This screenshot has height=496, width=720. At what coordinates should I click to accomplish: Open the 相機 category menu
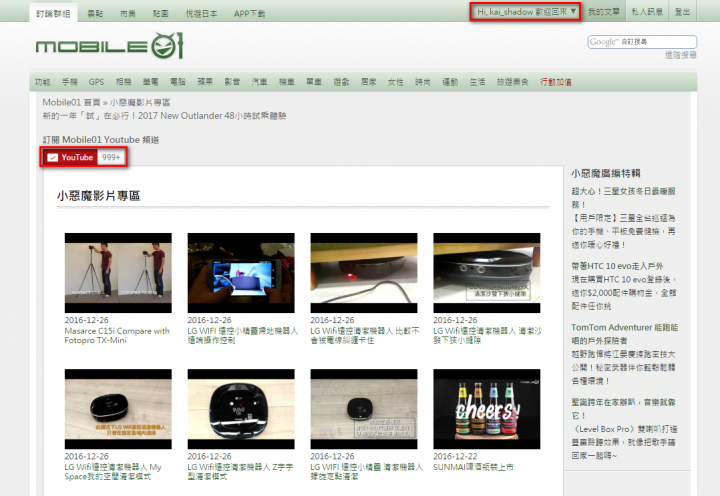pyautogui.click(x=124, y=82)
